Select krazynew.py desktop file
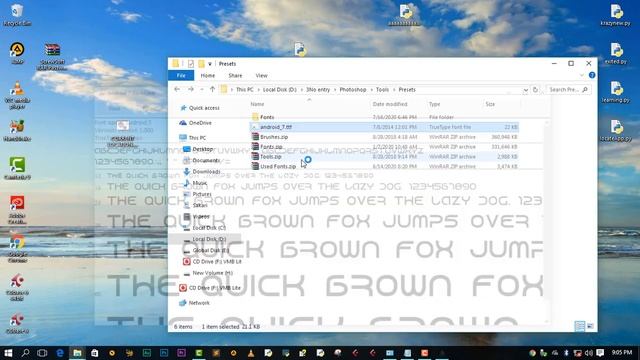Image resolution: width=640 pixels, height=360 pixels. pyautogui.click(x=616, y=15)
